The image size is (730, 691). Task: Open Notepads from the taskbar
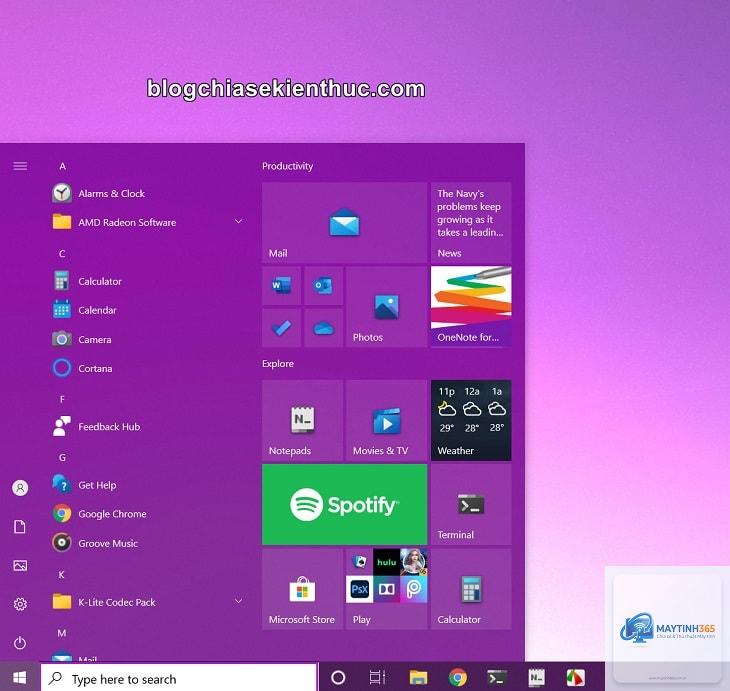tap(536, 677)
